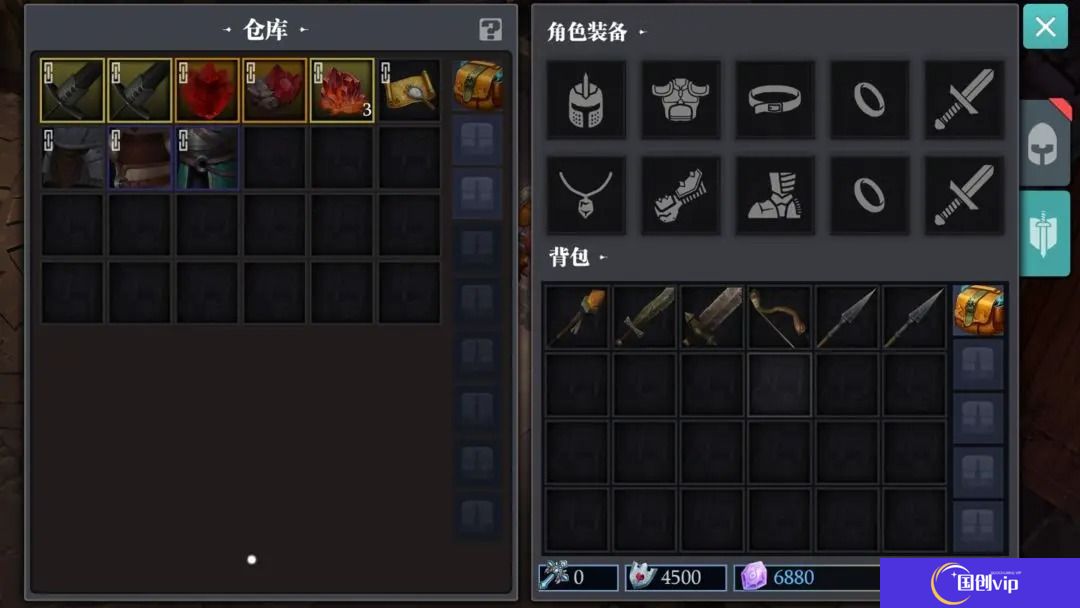This screenshot has width=1080, height=608.
Task: Select the torch item in the backpack
Action: (x=577, y=317)
